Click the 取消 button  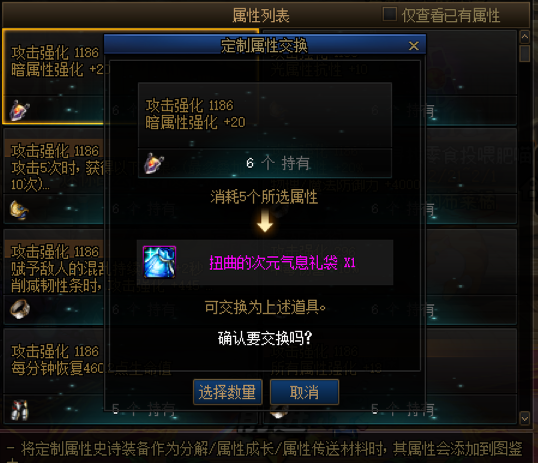coord(304,392)
